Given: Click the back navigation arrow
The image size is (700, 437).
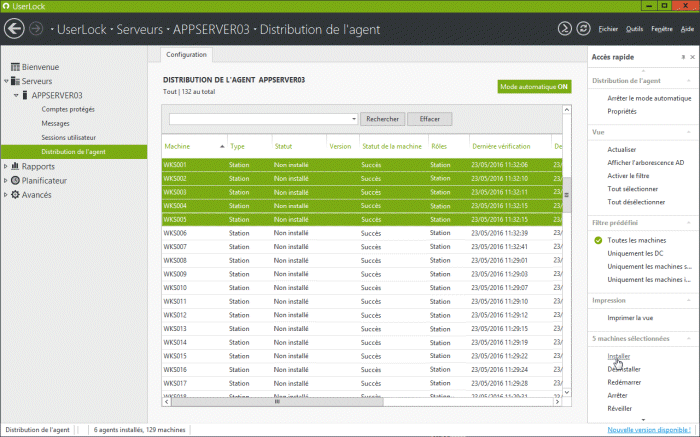Looking at the screenshot, I should [x=14, y=29].
